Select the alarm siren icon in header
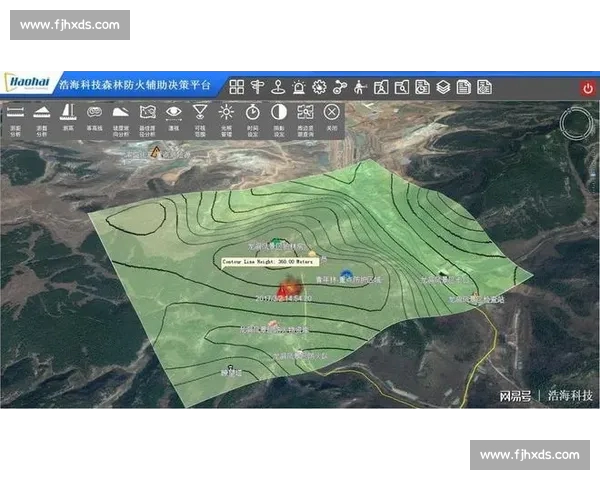 coord(298,87)
